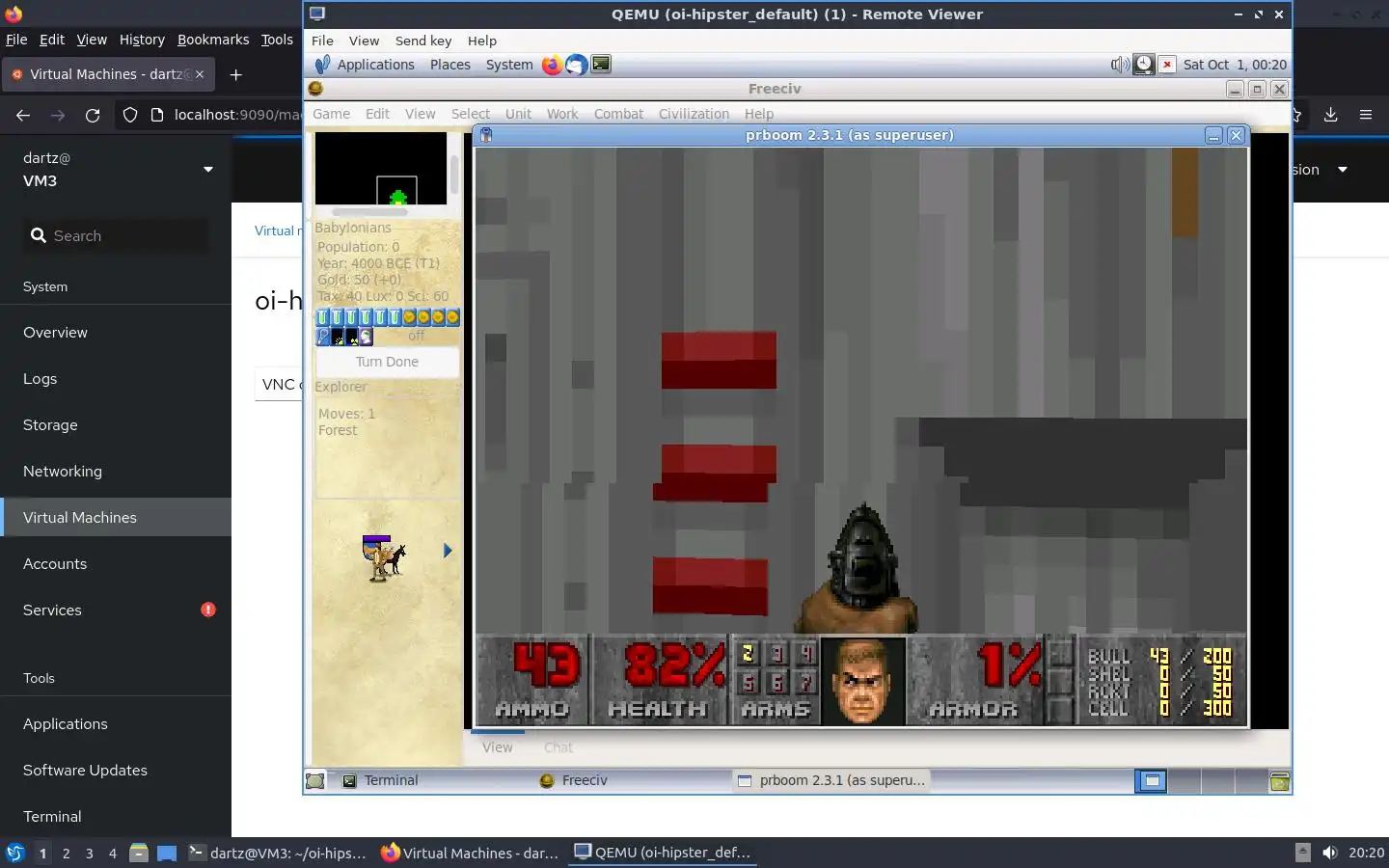Click the government indicator icon in Freeciv

(366, 337)
